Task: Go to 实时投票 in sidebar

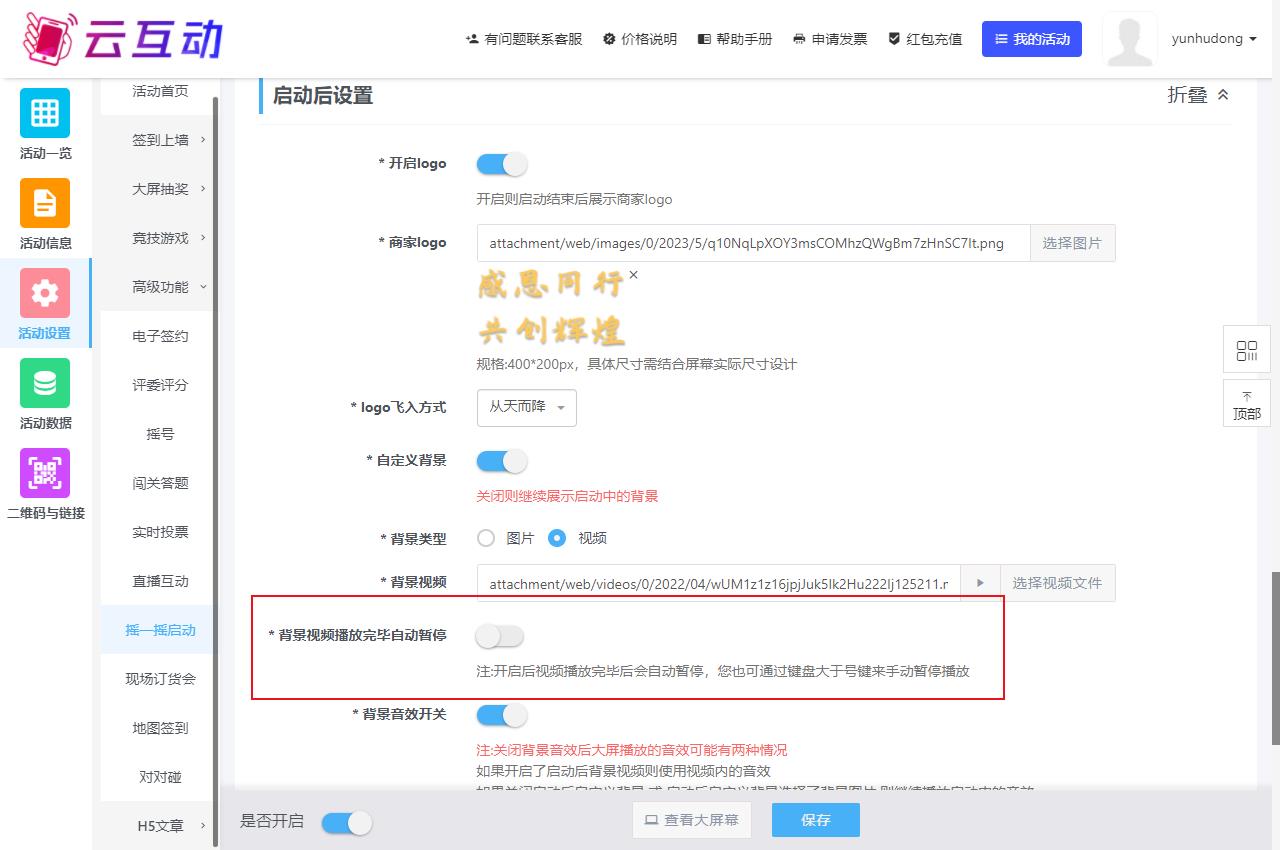Action: [x=160, y=532]
